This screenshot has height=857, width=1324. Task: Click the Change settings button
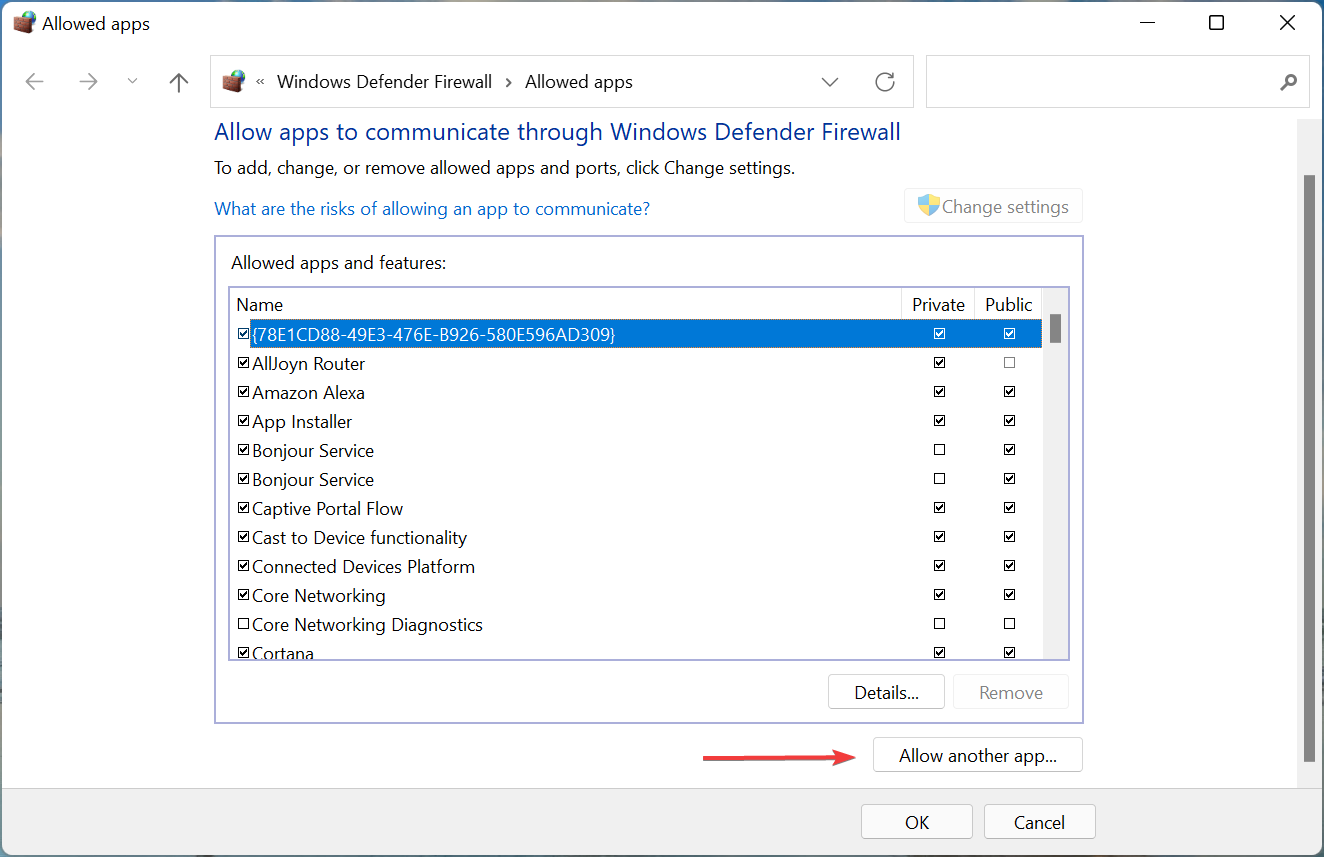coord(993,206)
